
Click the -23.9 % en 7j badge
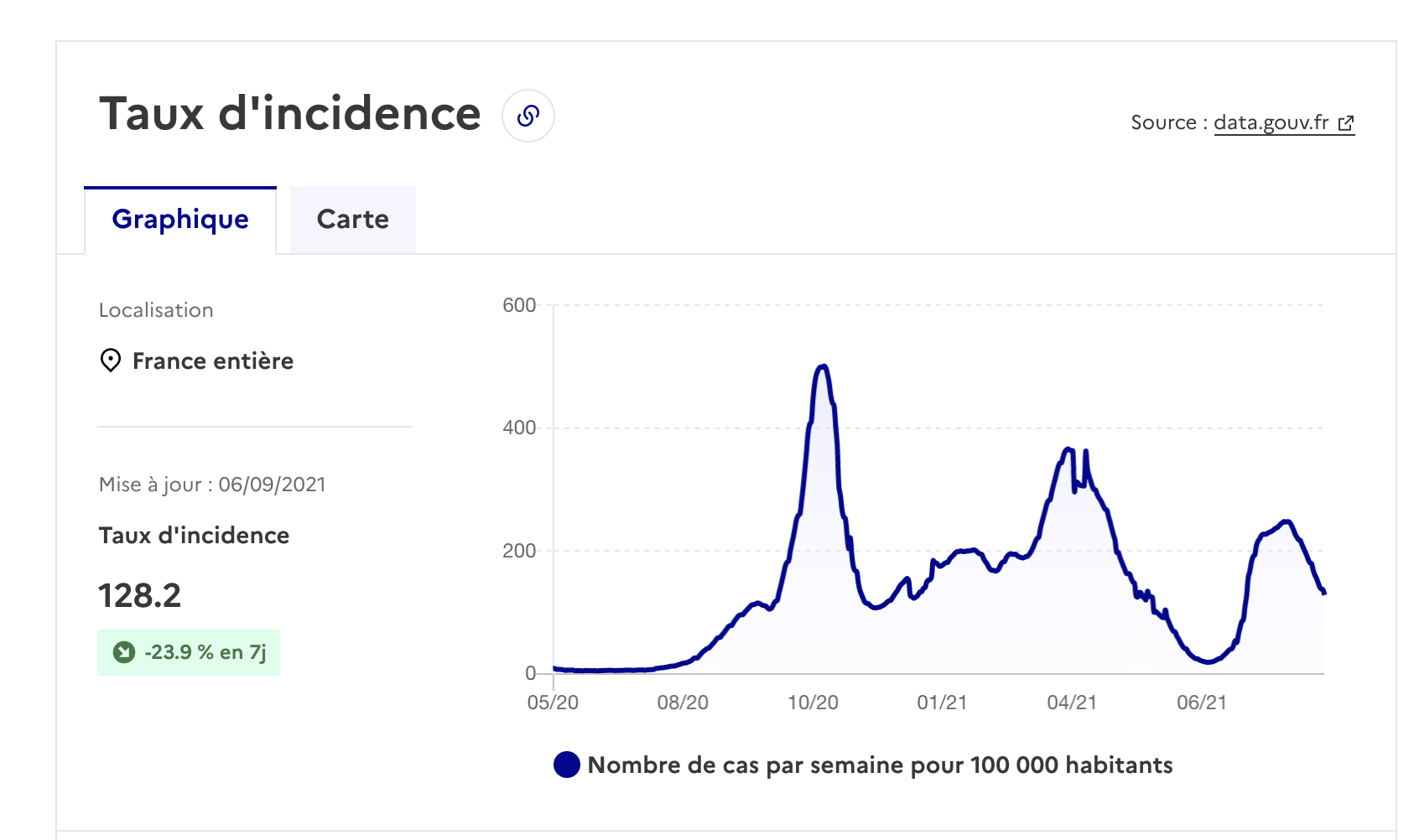click(x=189, y=652)
